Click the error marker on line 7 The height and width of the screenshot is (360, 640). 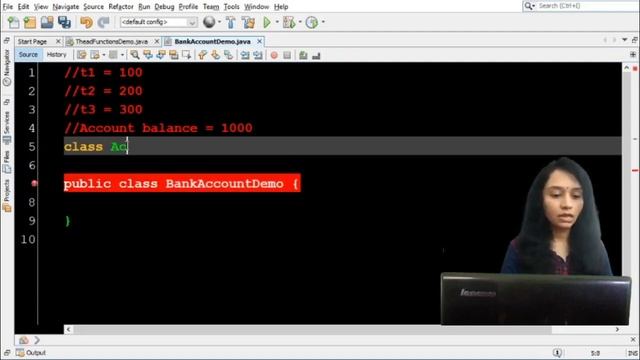34,184
